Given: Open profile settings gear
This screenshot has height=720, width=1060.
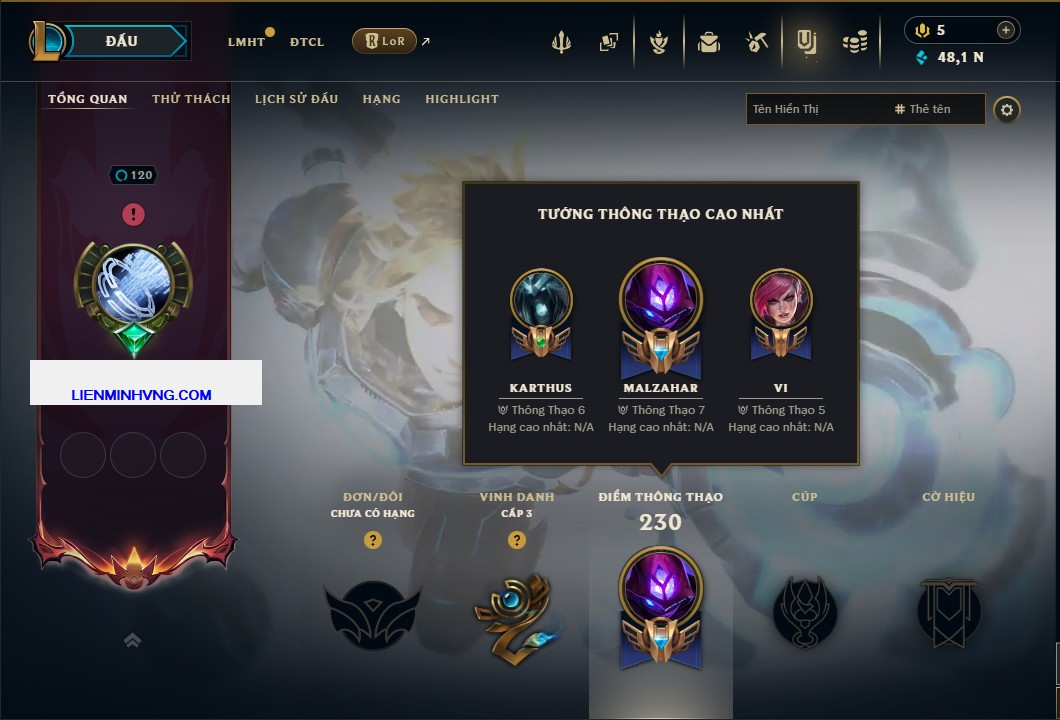Looking at the screenshot, I should click(1007, 110).
